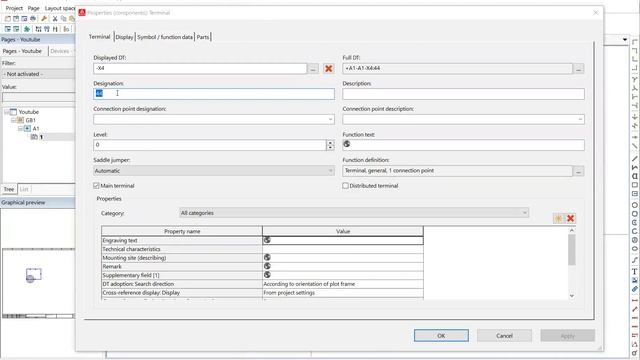Viewport: 640px width, 360px height.
Task: Select page 1 in the tree
Action: tap(41, 137)
